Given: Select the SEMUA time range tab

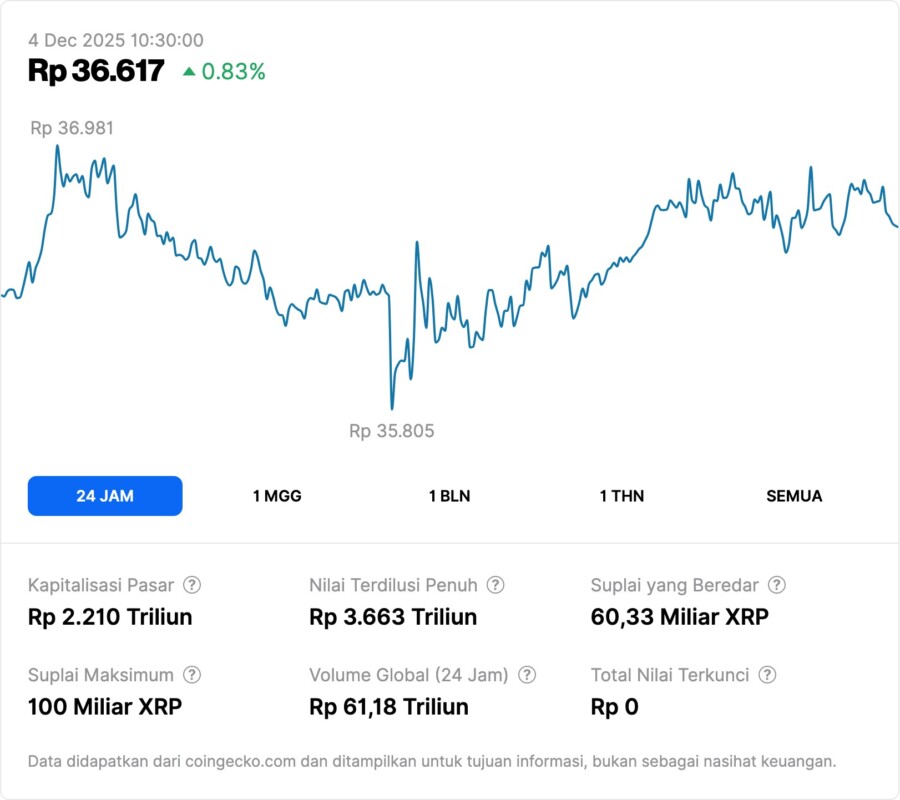Looking at the screenshot, I should point(794,496).
